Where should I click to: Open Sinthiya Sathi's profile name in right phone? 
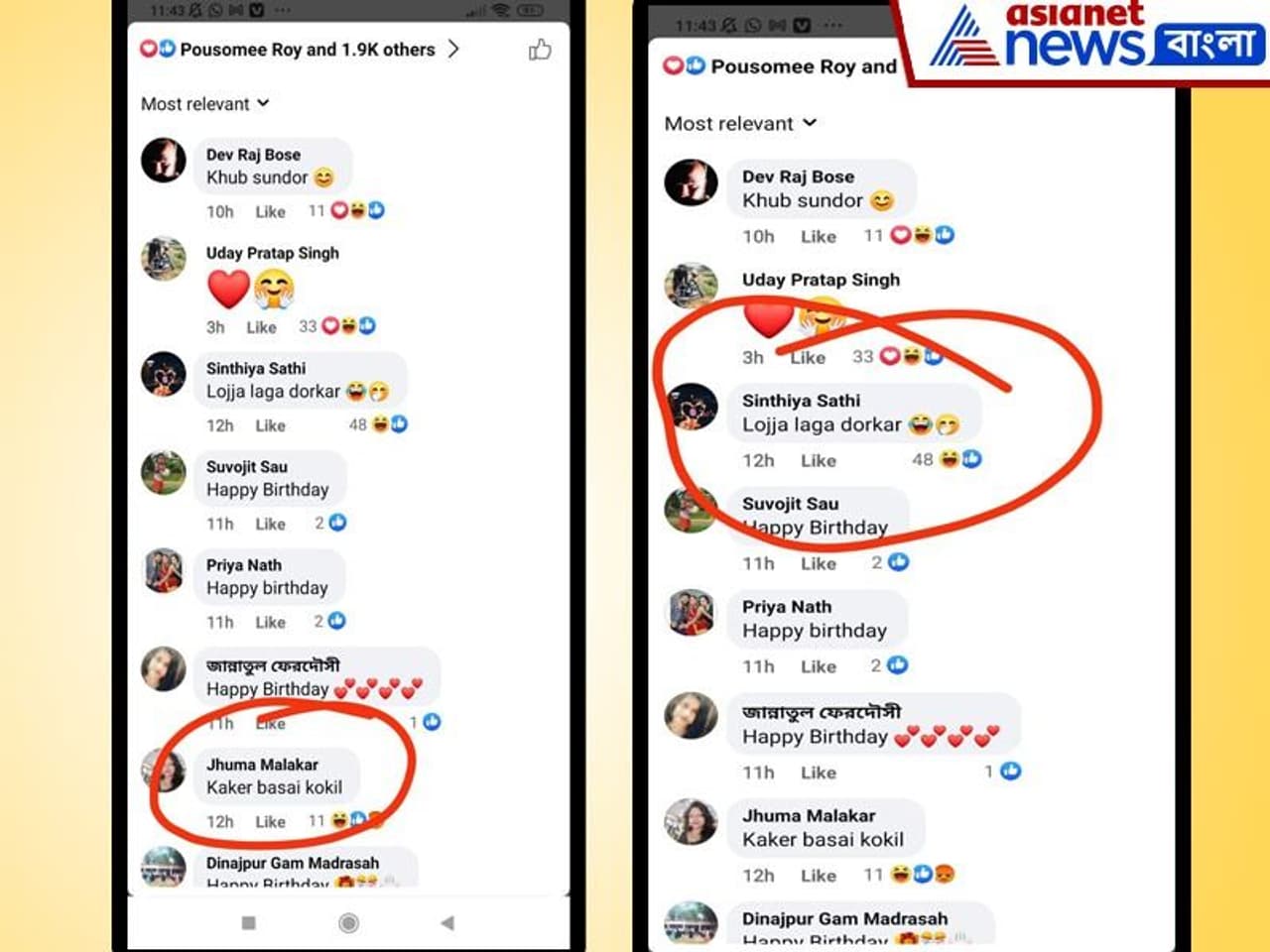(802, 401)
